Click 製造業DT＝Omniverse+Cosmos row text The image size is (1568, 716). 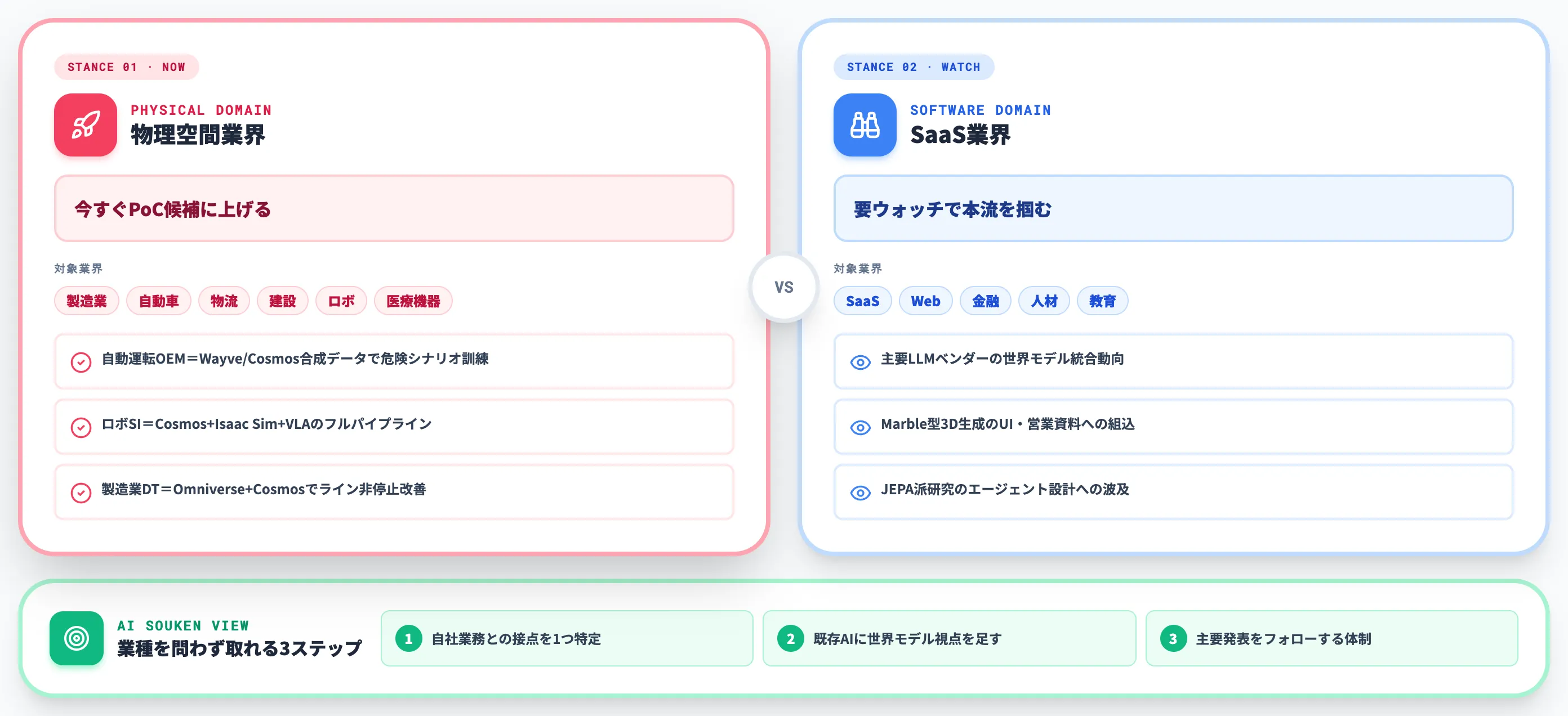point(264,489)
